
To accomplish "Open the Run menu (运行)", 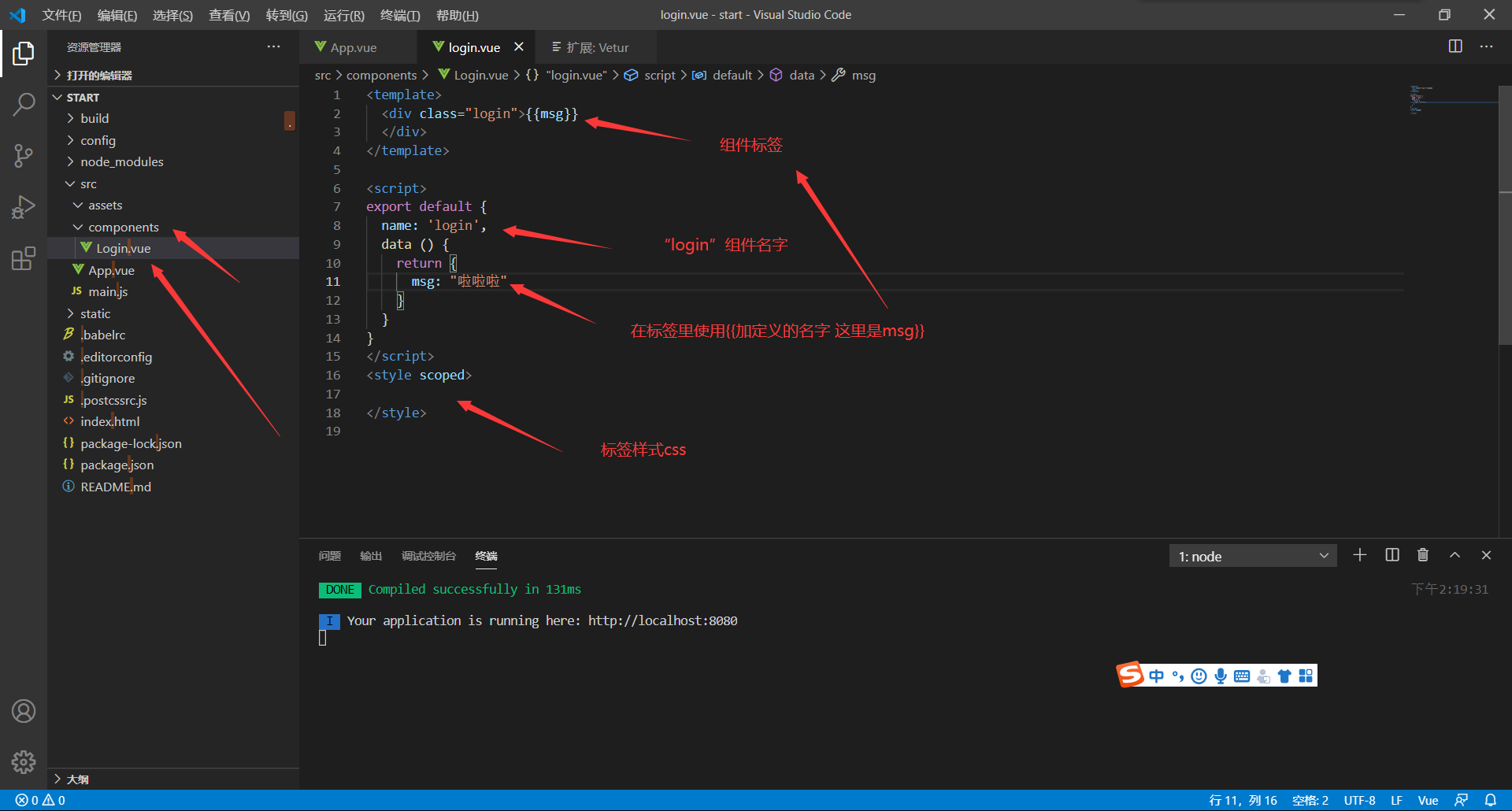I will tap(344, 15).
